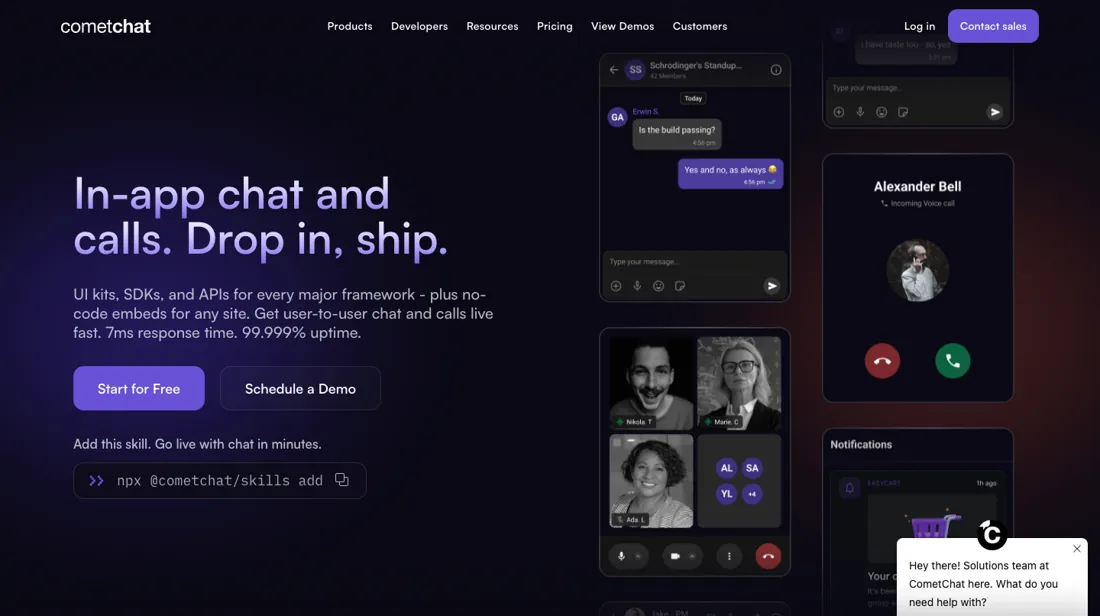Screen dimensions: 1100x616
Task: Turn off camera in video call controls
Action: pos(675,556)
